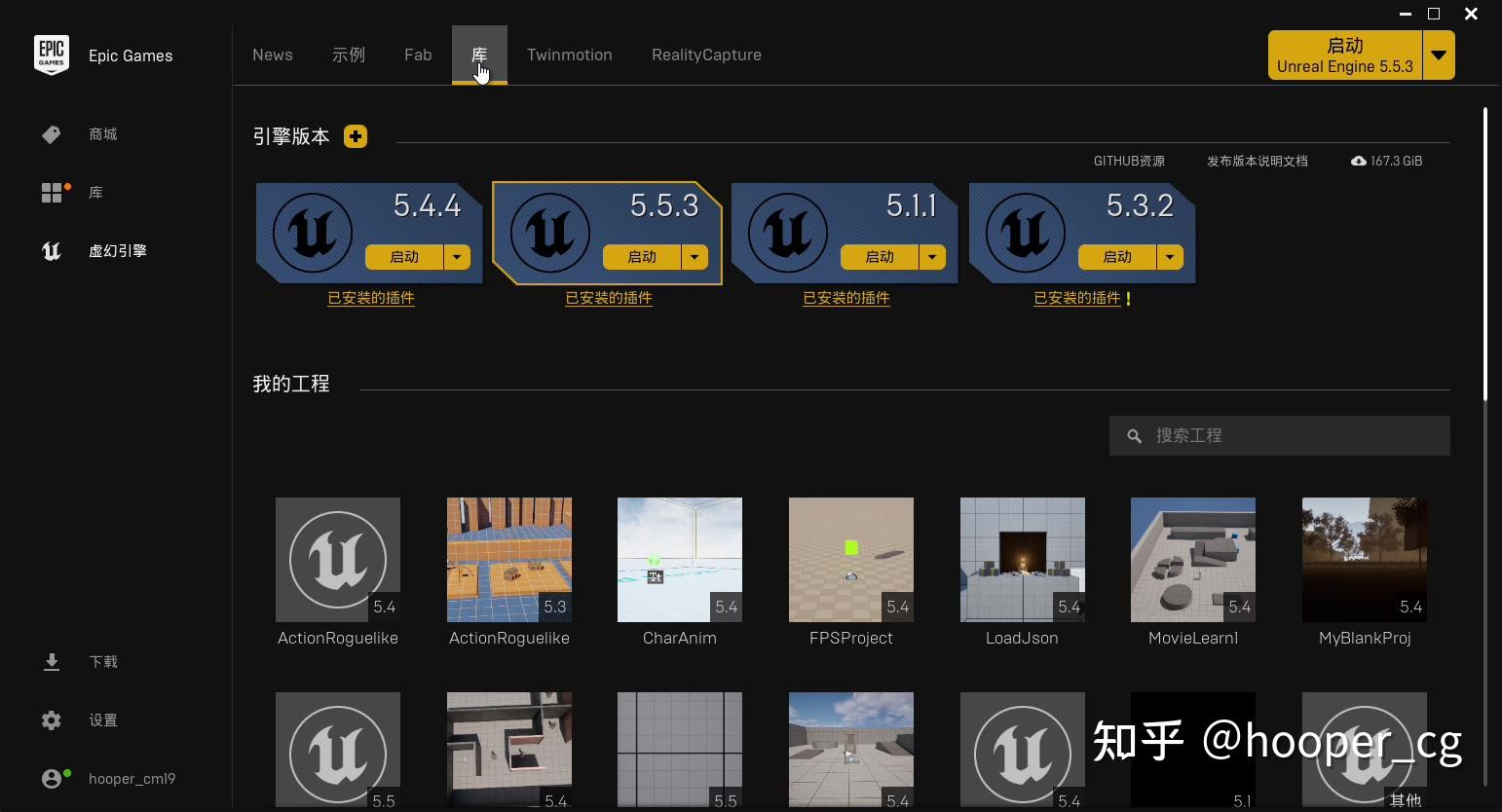Click the magnifier icon in project search
The width and height of the screenshot is (1502, 812).
click(1135, 435)
